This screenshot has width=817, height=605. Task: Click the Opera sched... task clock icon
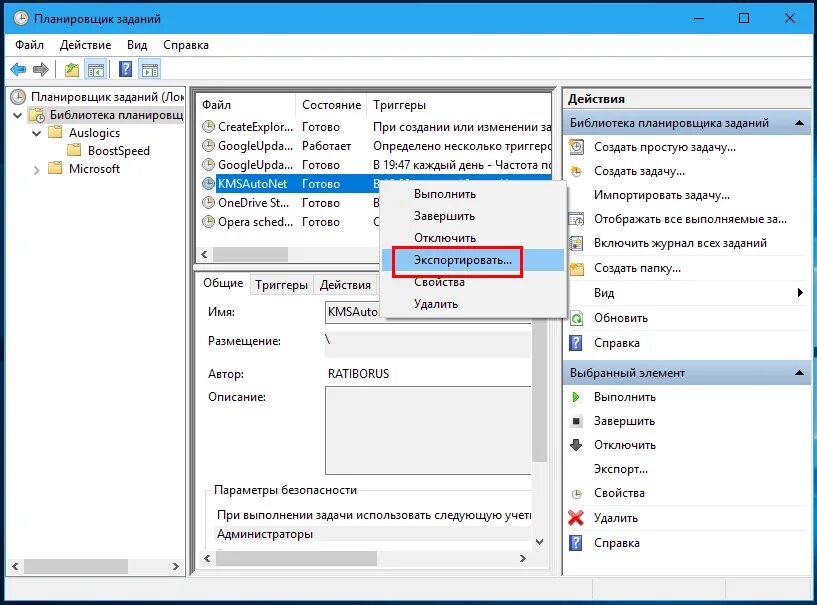(x=208, y=222)
